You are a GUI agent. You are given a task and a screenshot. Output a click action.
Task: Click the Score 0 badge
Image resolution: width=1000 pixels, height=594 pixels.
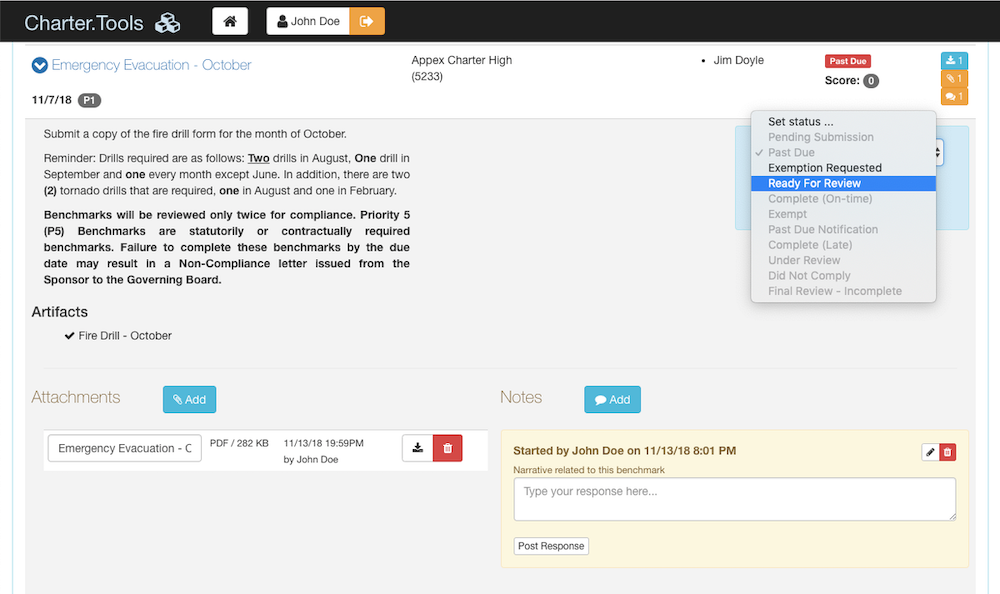[x=871, y=81]
